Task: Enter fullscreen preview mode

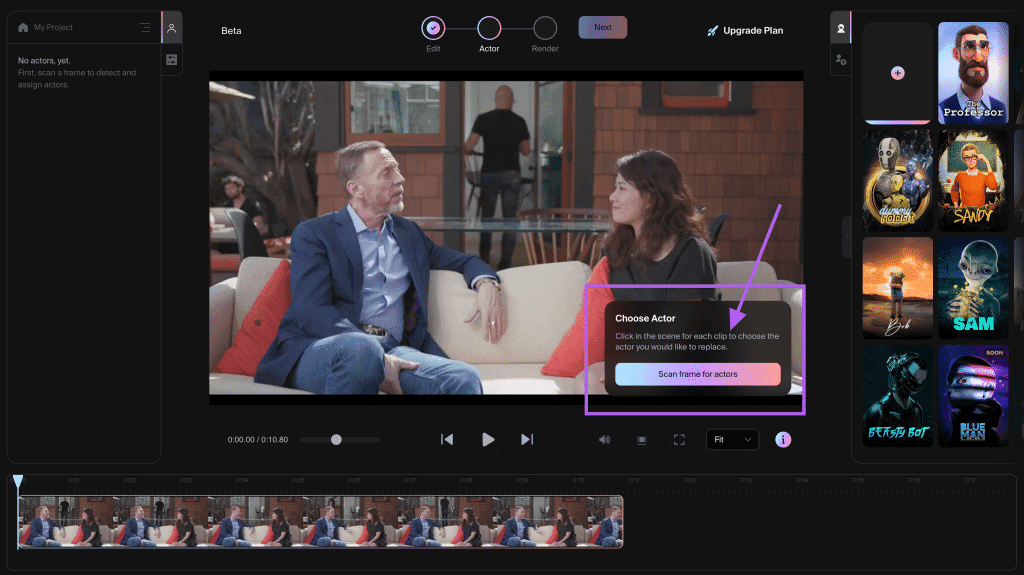Action: click(x=679, y=440)
